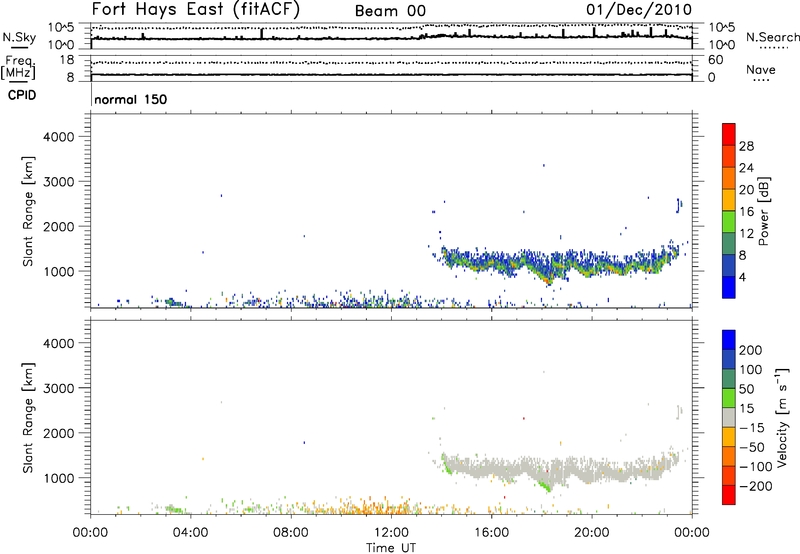Click the '200' Velocity colorbar tick label

751,350
